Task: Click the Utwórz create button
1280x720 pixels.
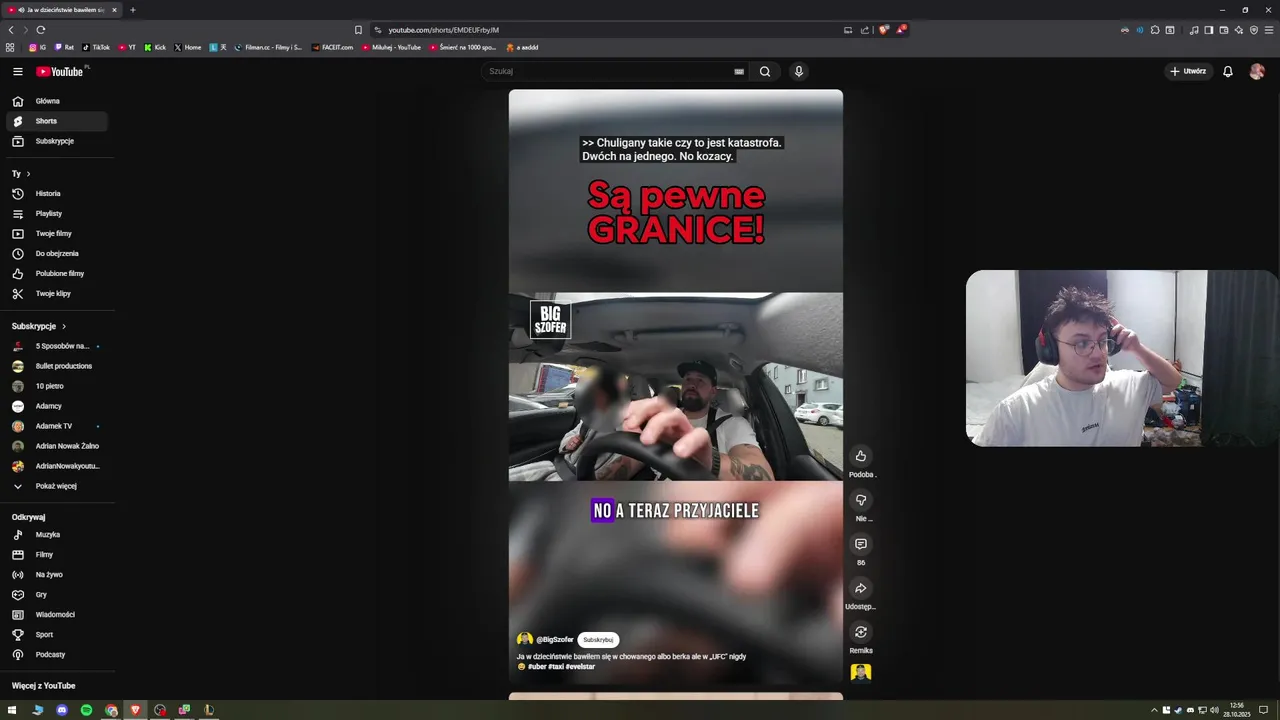Action: tap(1188, 71)
